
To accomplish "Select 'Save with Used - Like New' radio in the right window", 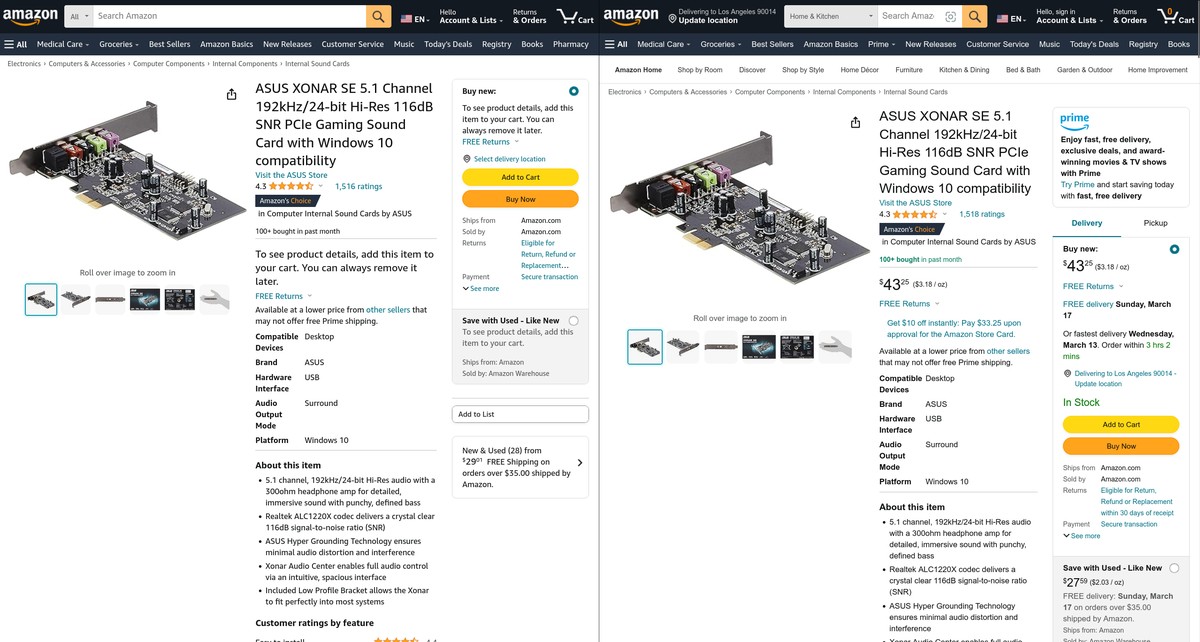I will 1173,568.
